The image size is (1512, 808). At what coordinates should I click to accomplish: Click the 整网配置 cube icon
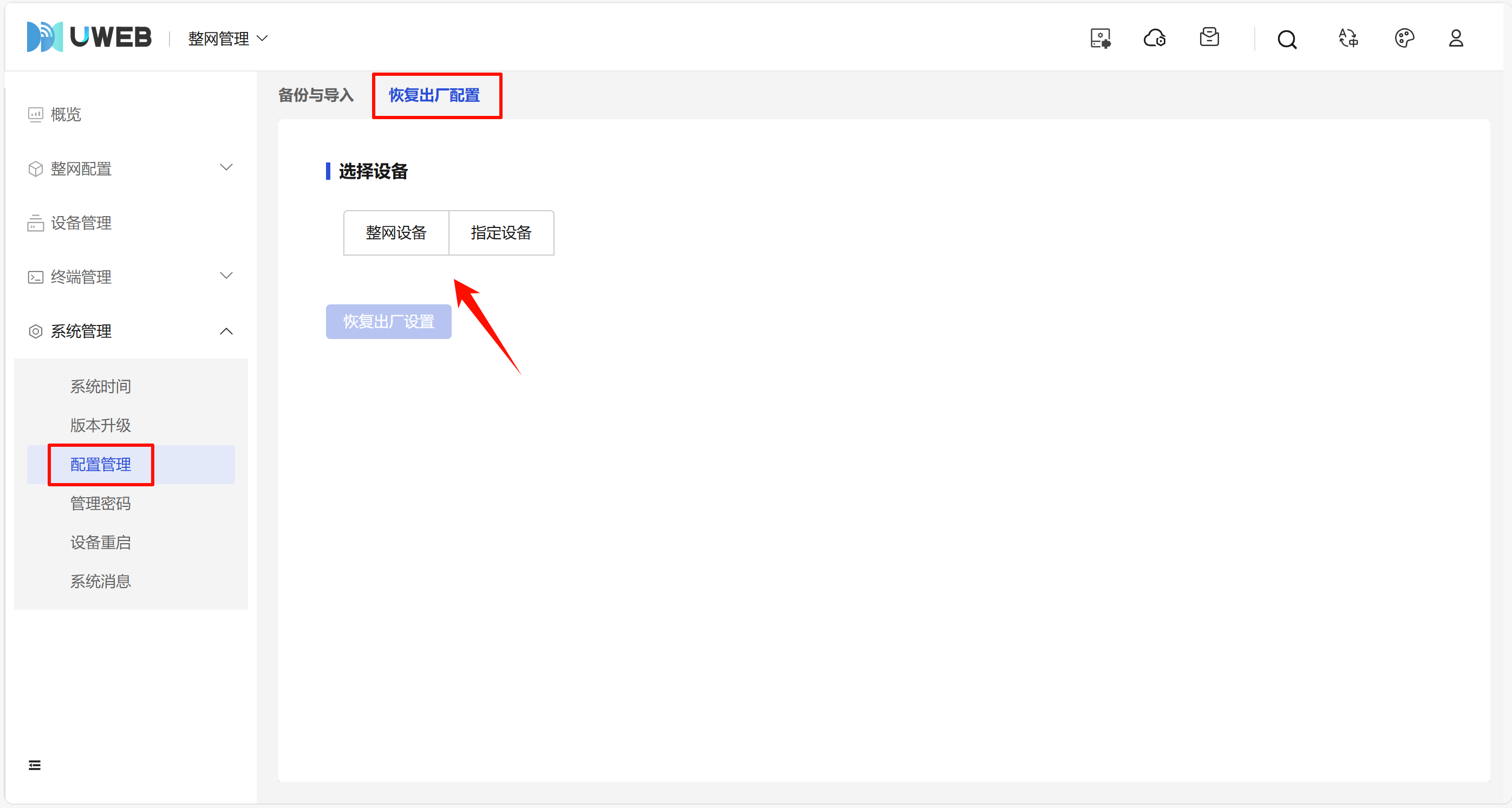[x=36, y=169]
